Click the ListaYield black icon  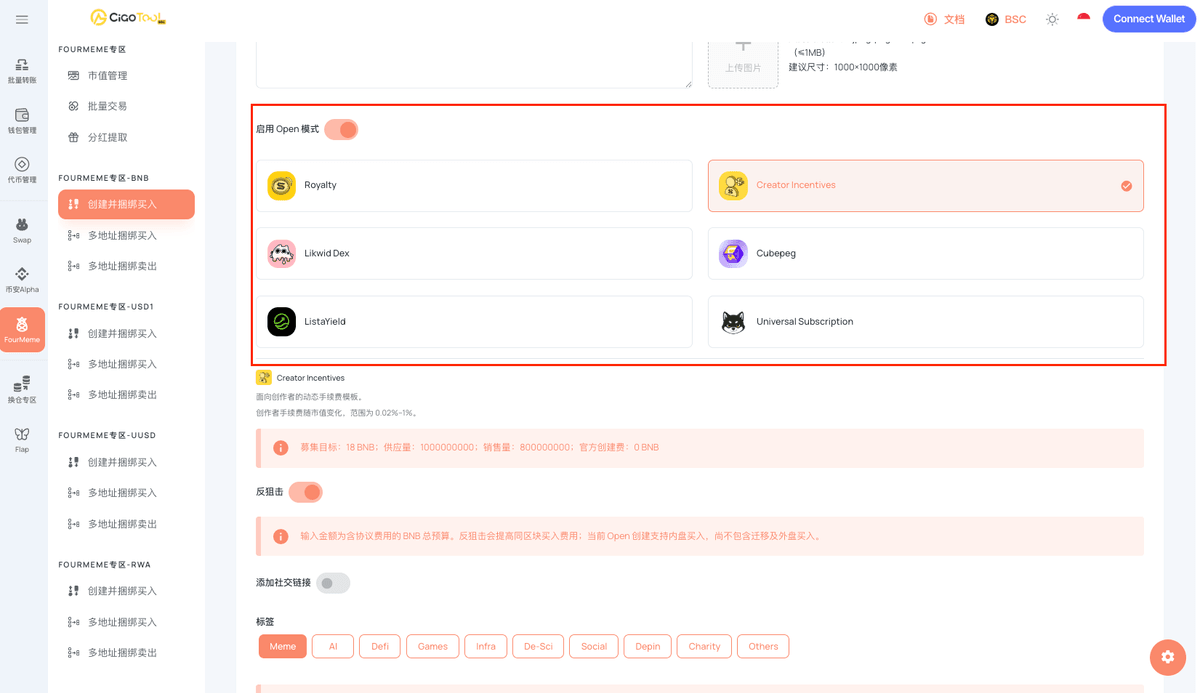[x=282, y=321]
